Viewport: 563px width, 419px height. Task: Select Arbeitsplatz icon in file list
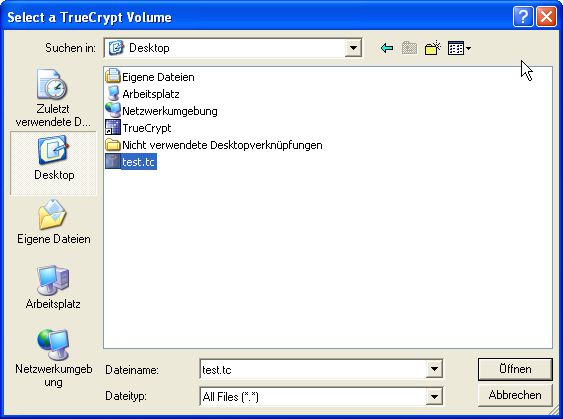113,94
